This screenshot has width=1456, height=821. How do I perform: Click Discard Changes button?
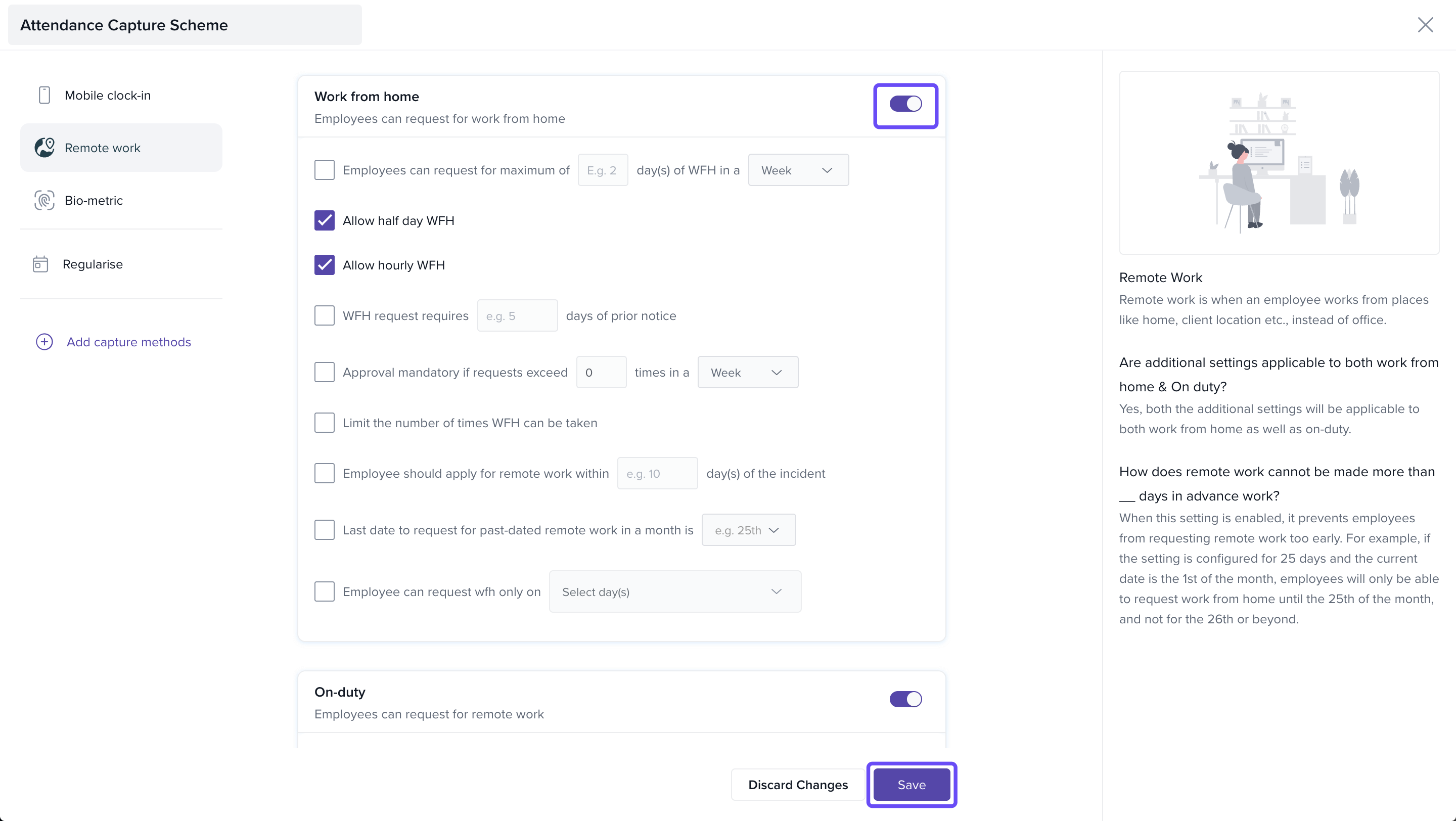[798, 785]
